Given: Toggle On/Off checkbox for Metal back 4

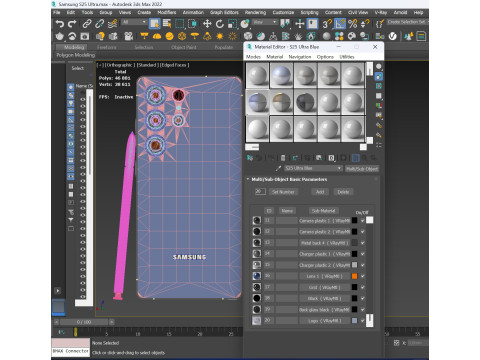Looking at the screenshot, I should click(363, 243).
